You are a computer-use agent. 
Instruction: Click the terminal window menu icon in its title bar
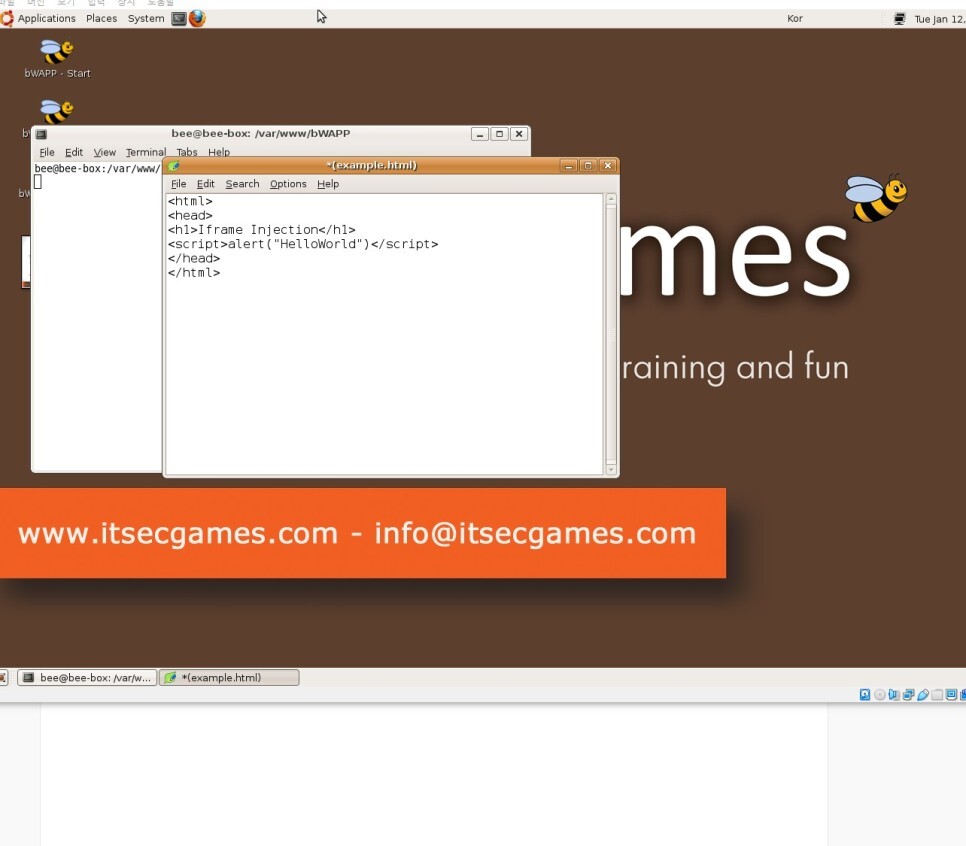pyautogui.click(x=41, y=134)
